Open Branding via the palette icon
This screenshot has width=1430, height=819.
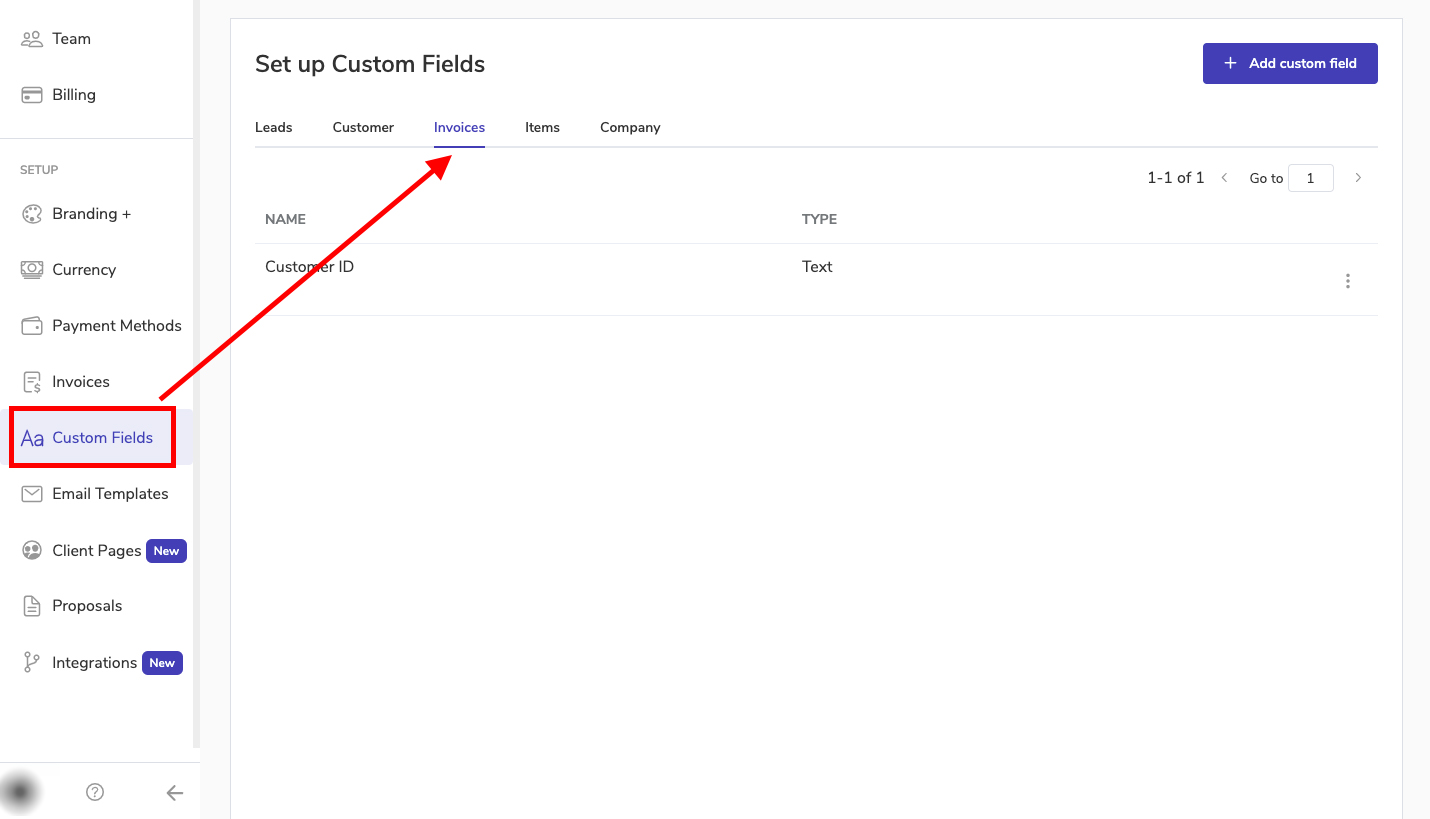32,214
